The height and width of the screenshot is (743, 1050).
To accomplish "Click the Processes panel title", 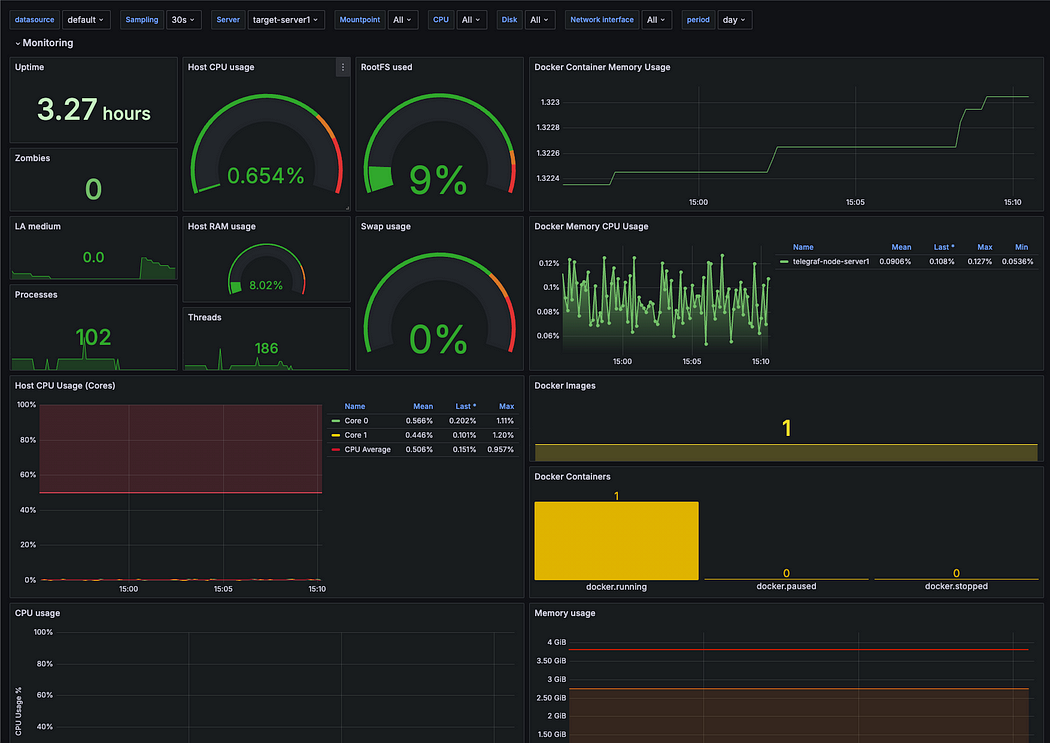I will tap(36, 295).
